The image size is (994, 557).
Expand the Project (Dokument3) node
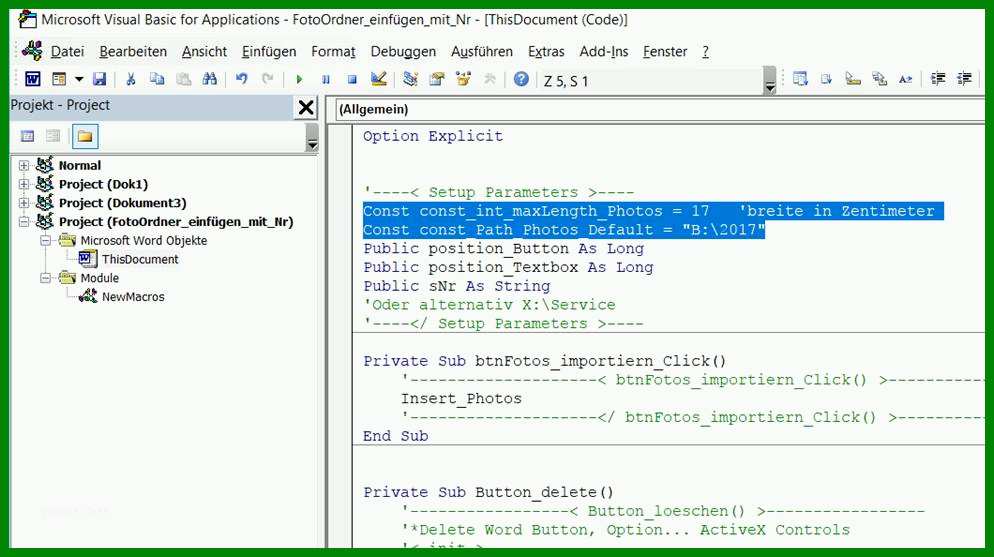23,203
